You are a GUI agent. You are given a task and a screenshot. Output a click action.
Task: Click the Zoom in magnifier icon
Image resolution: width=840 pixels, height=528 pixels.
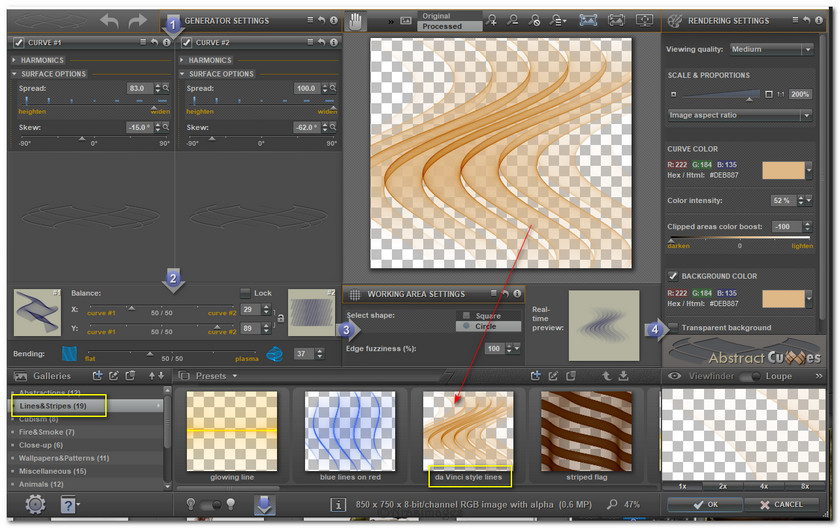(491, 21)
